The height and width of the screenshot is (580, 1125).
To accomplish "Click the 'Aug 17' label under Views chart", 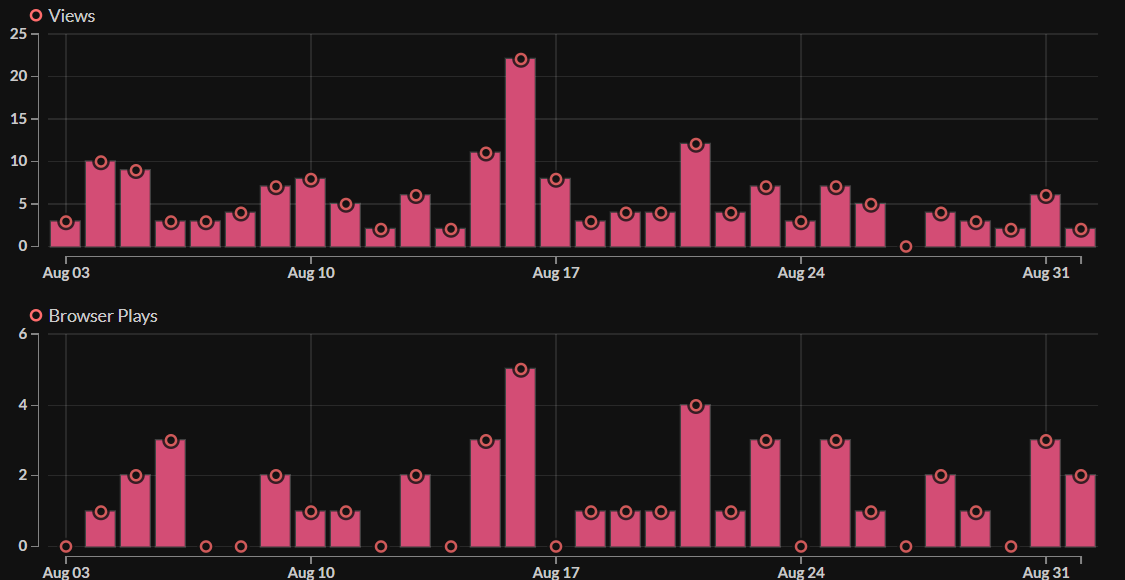I will (x=556, y=273).
